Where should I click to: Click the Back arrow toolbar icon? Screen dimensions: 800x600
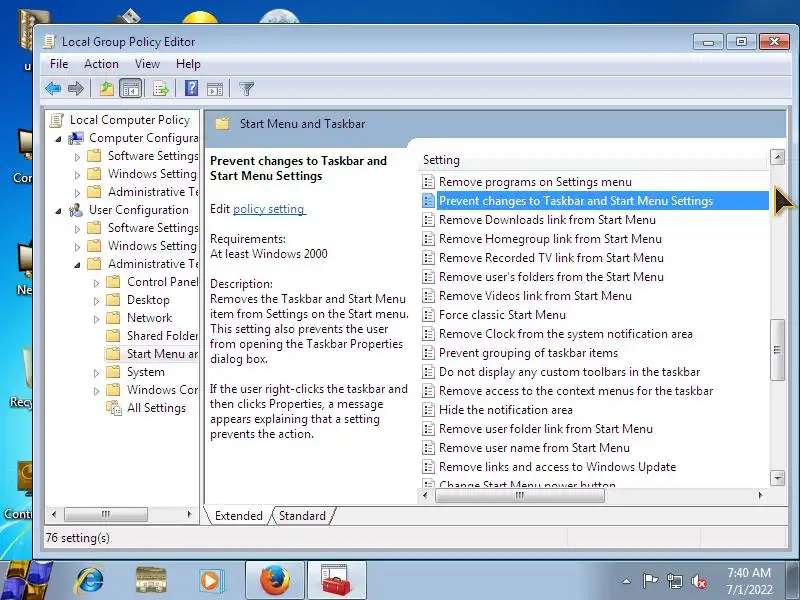(53, 89)
